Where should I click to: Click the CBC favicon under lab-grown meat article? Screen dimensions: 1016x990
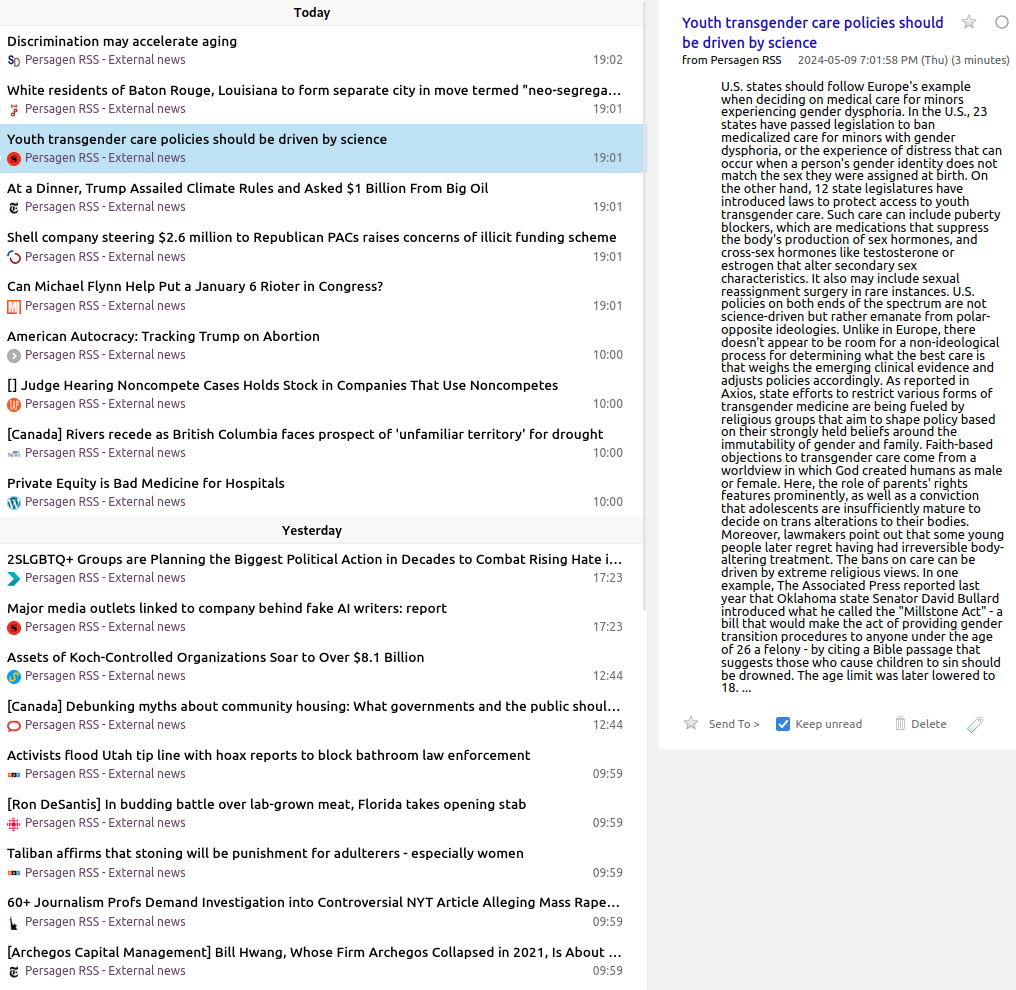point(14,824)
